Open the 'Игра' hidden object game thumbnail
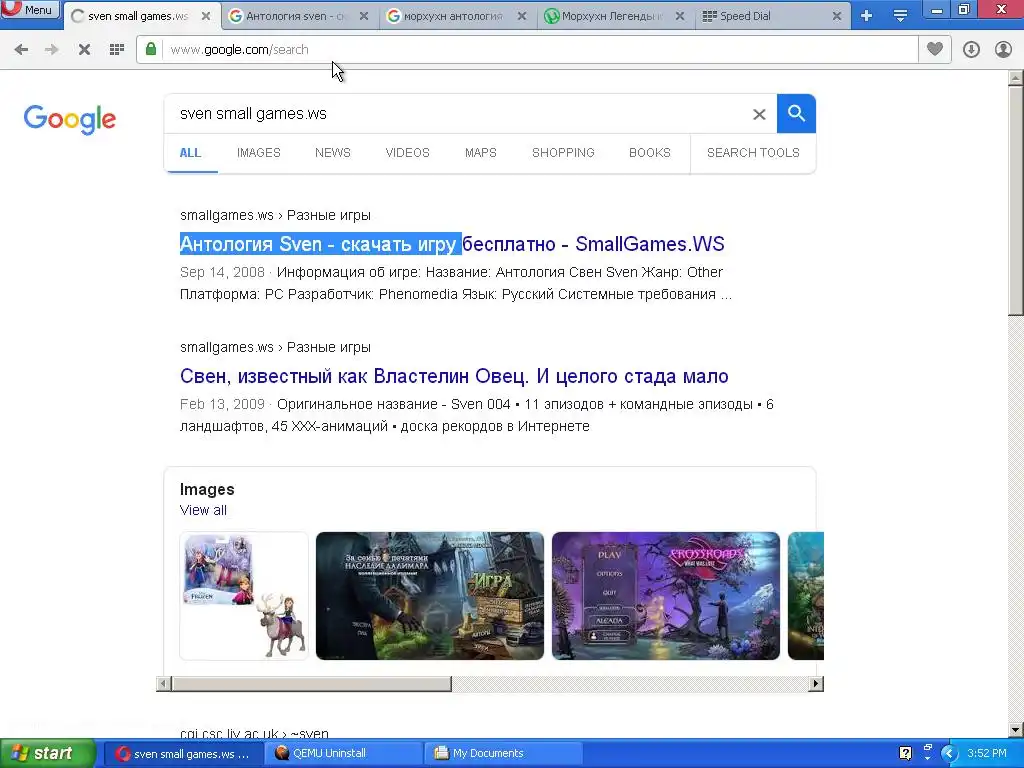 pyautogui.click(x=430, y=596)
